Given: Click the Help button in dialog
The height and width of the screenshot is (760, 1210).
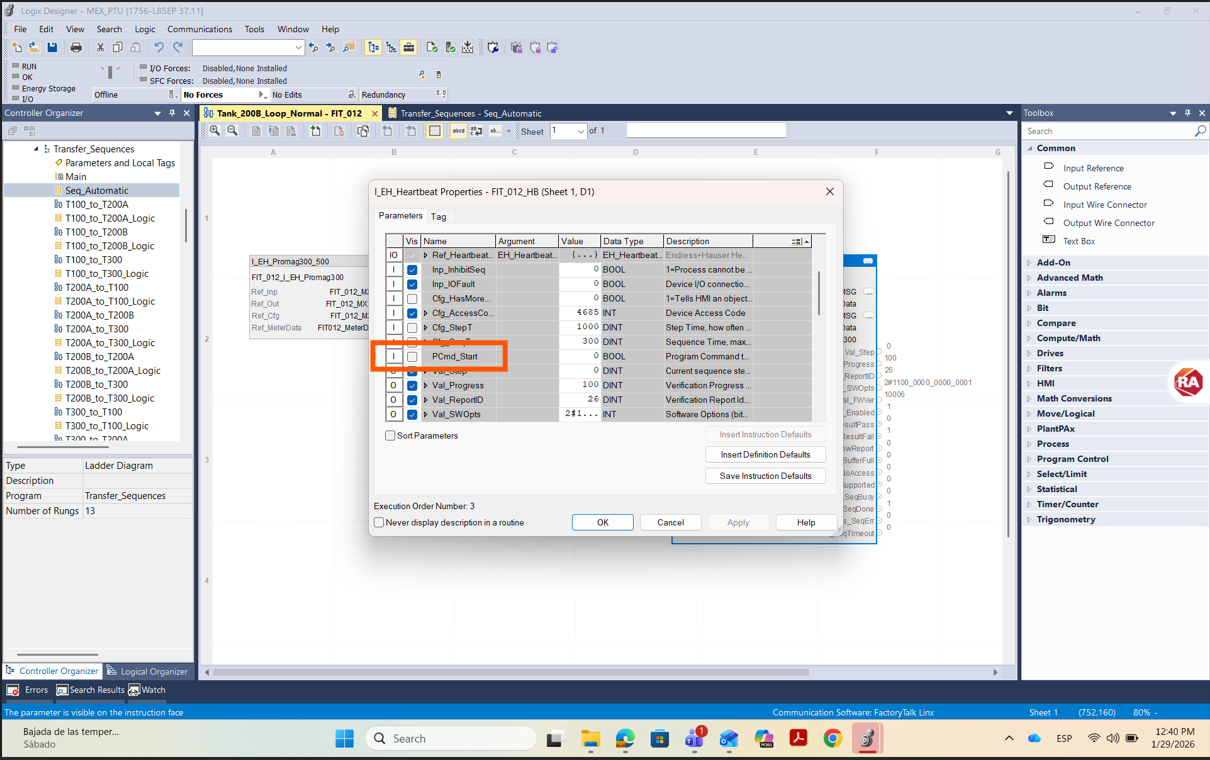Looking at the screenshot, I should pos(806,523).
